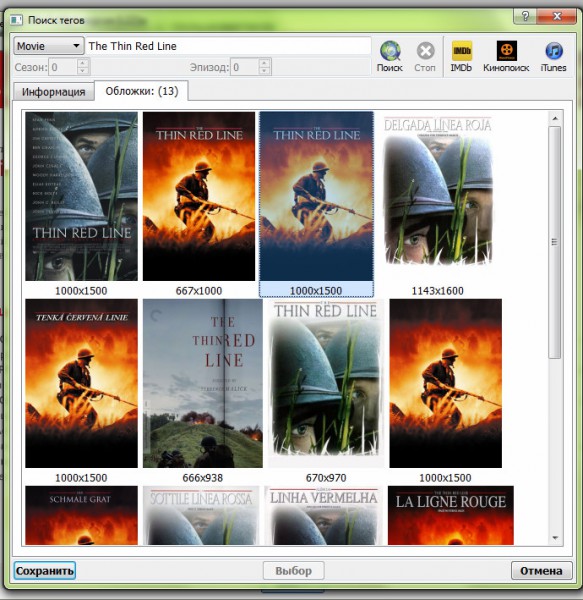The image size is (583, 600).
Task: Select the 670x970 helmet cover
Action: (326, 383)
